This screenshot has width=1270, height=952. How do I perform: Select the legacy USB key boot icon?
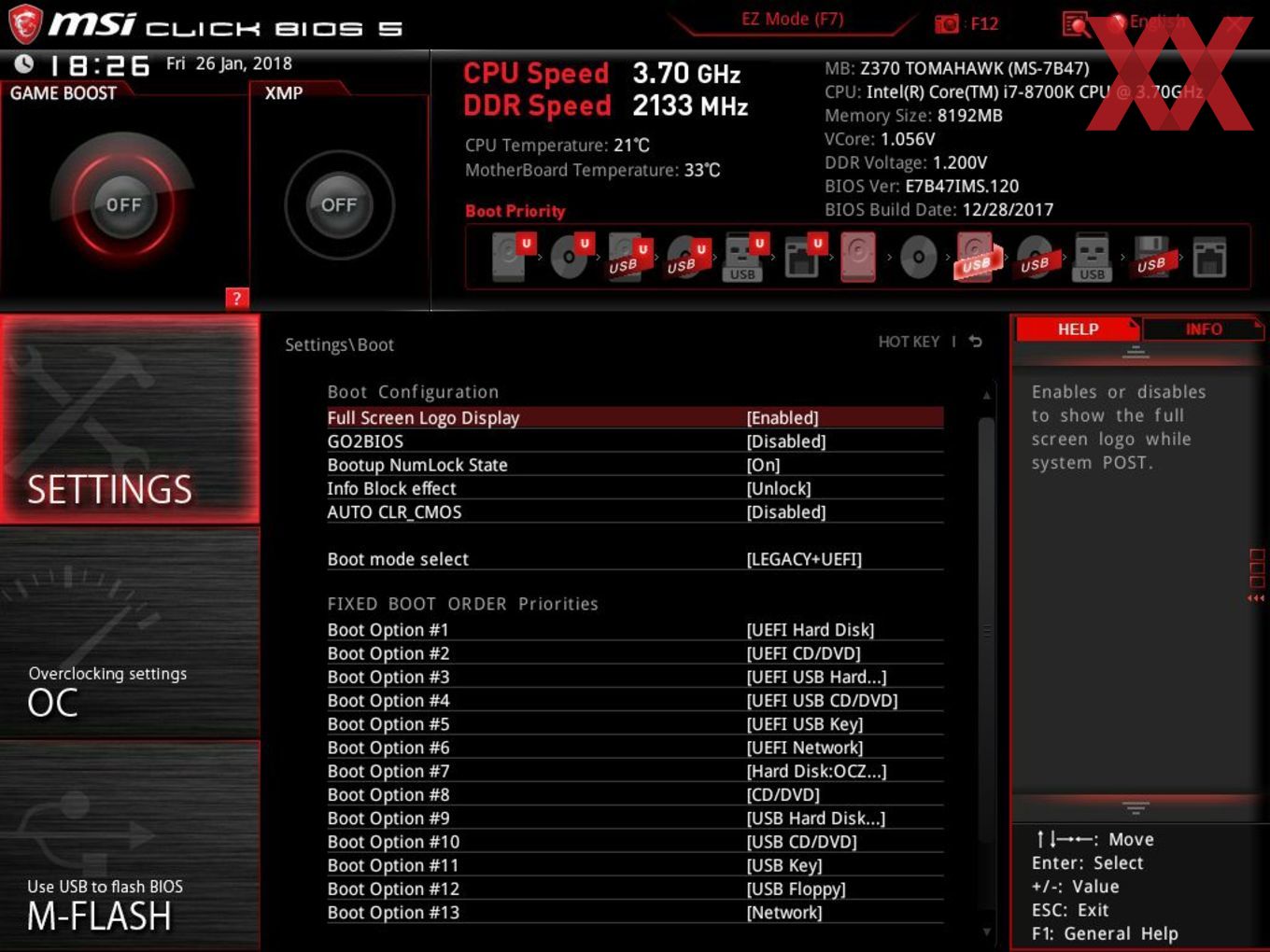pos(1092,258)
